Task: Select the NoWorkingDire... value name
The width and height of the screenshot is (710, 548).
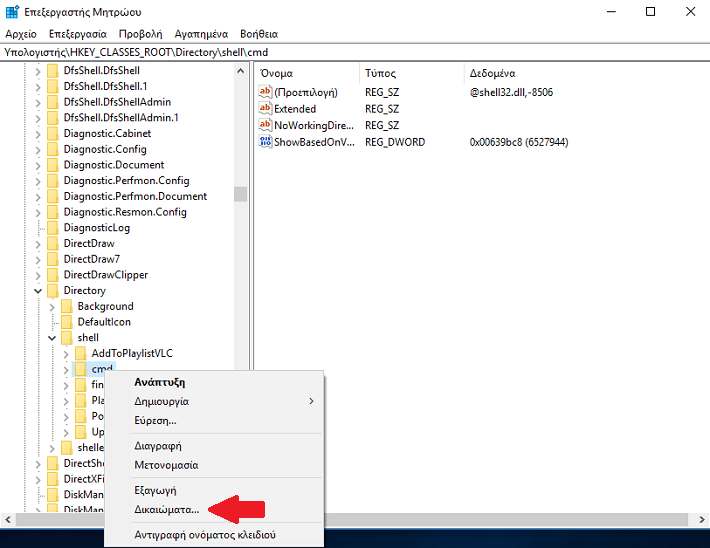Action: (314, 125)
